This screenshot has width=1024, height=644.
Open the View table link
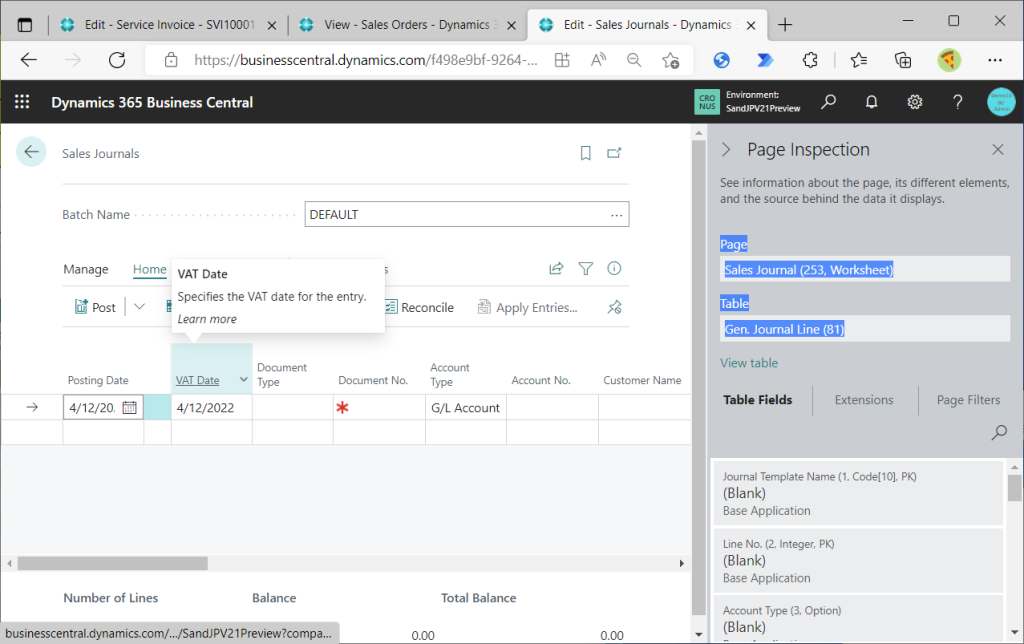click(749, 363)
